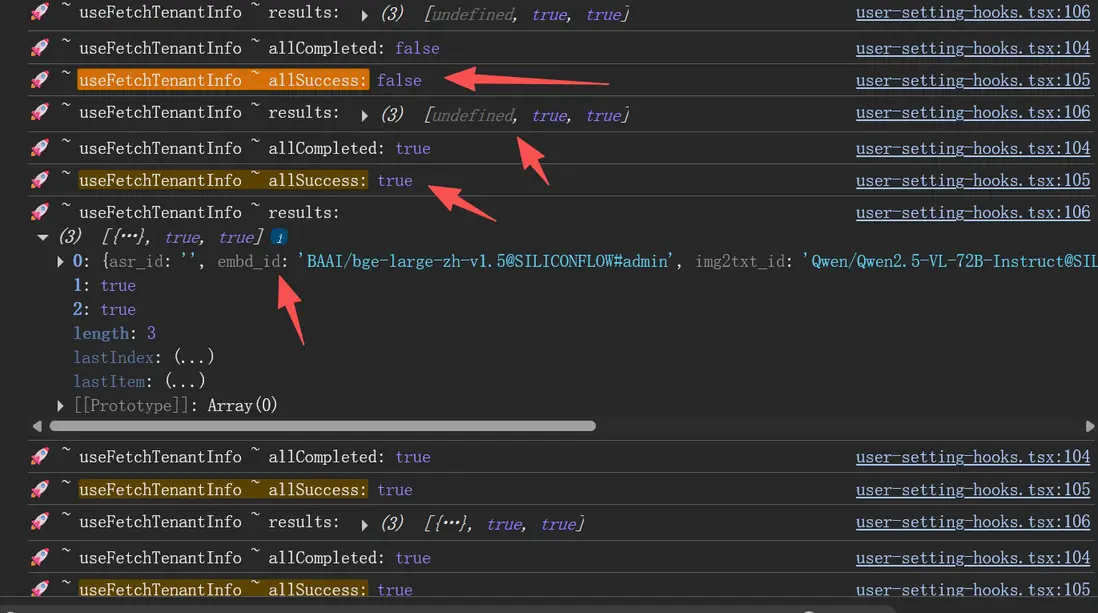The height and width of the screenshot is (613, 1098).
Task: Click the 'false' value after allSuccess
Action: tap(399, 81)
